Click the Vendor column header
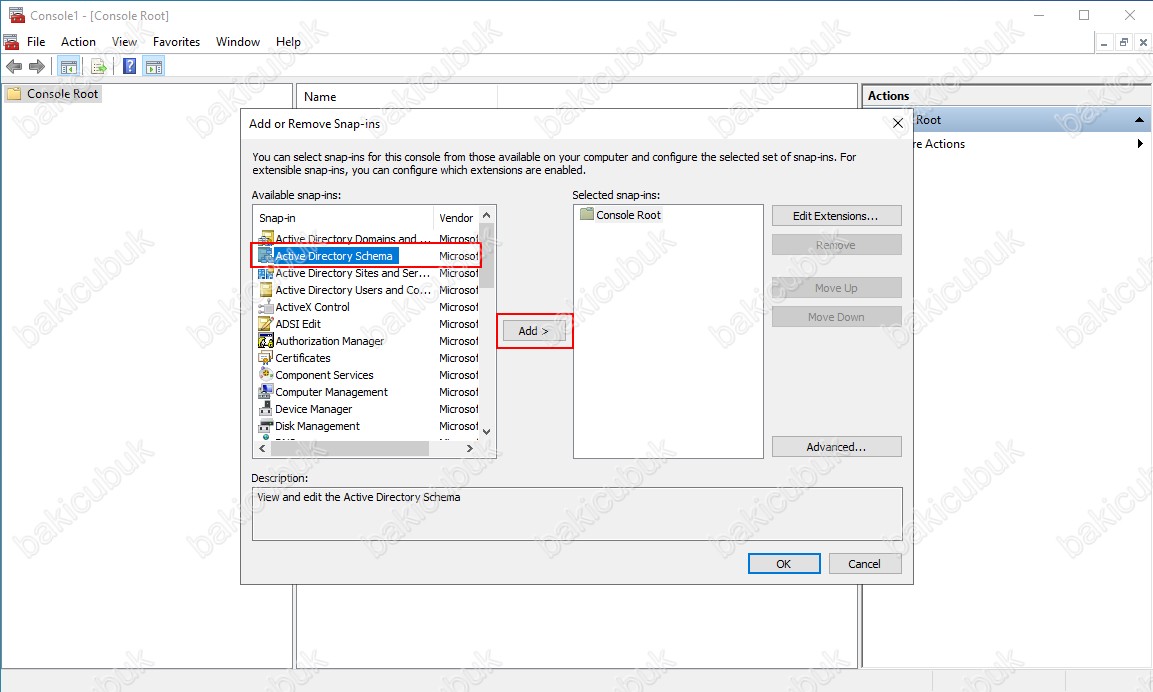This screenshot has width=1153, height=692. pos(456,218)
